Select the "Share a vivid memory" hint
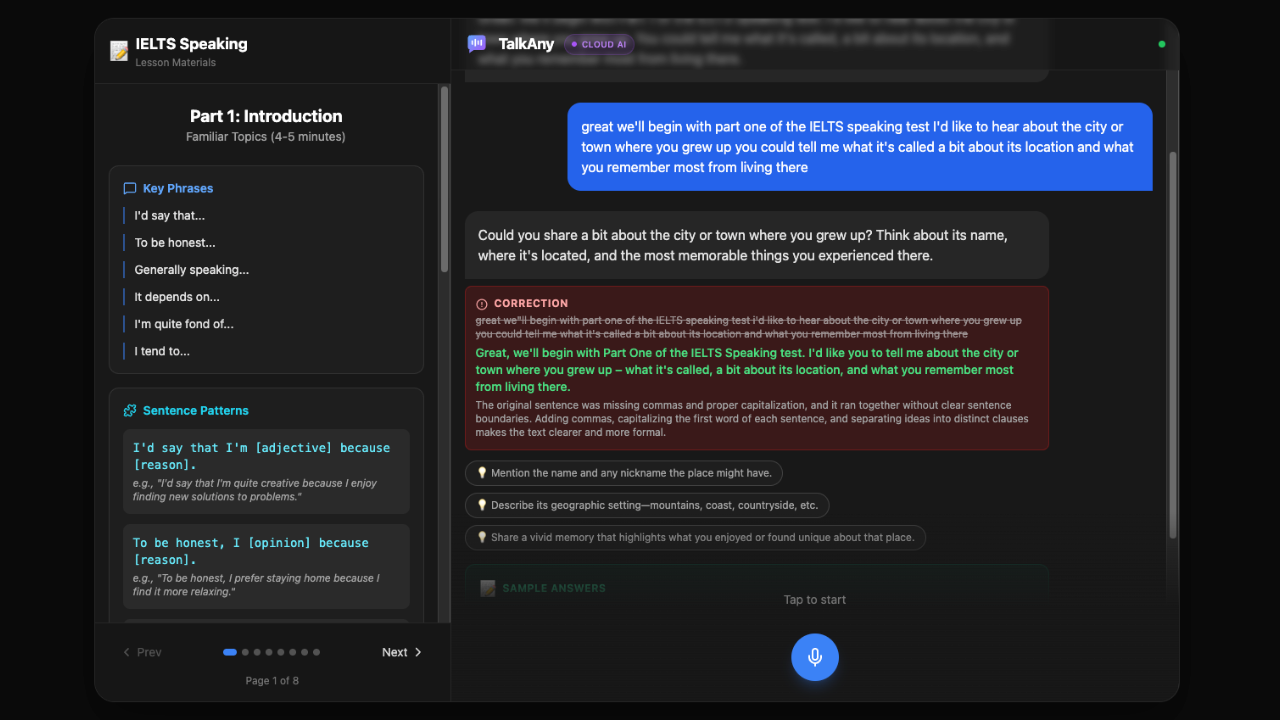The width and height of the screenshot is (1280, 720). click(x=695, y=537)
